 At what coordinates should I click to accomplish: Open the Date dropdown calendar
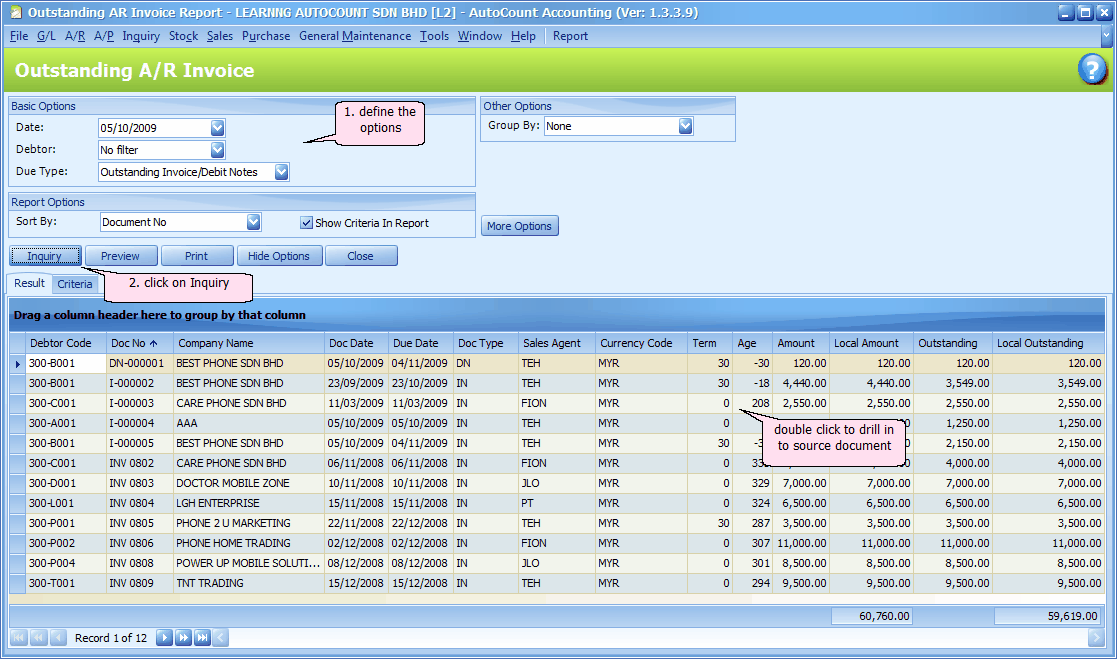pyautogui.click(x=217, y=128)
